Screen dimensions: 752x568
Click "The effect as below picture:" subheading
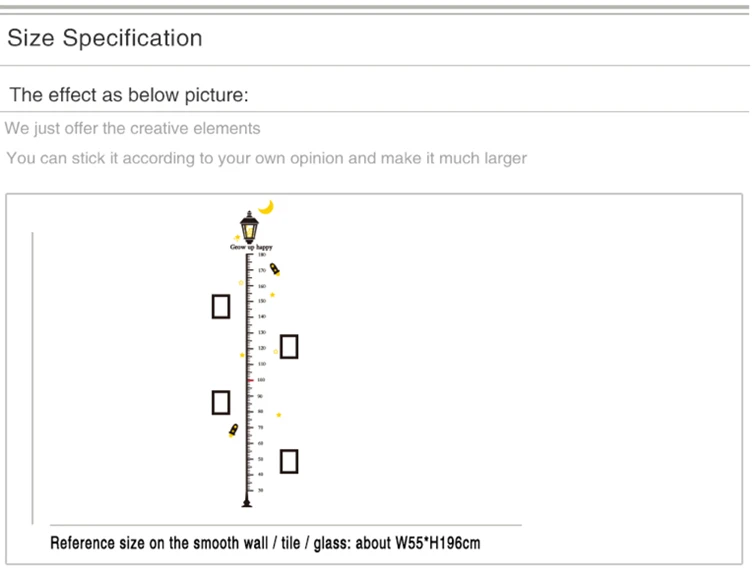point(129,95)
